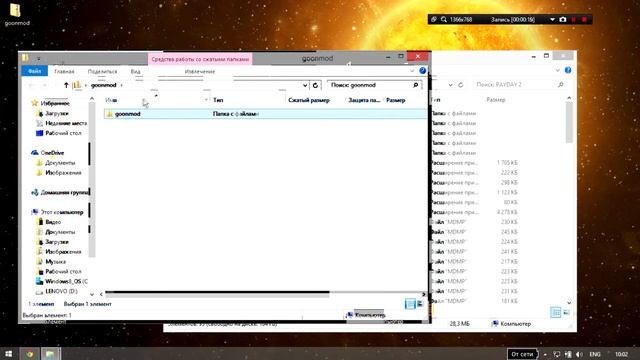Click the help icon in goonmod window
Screen dimensions: 640x360
pyautogui.click(x=422, y=71)
